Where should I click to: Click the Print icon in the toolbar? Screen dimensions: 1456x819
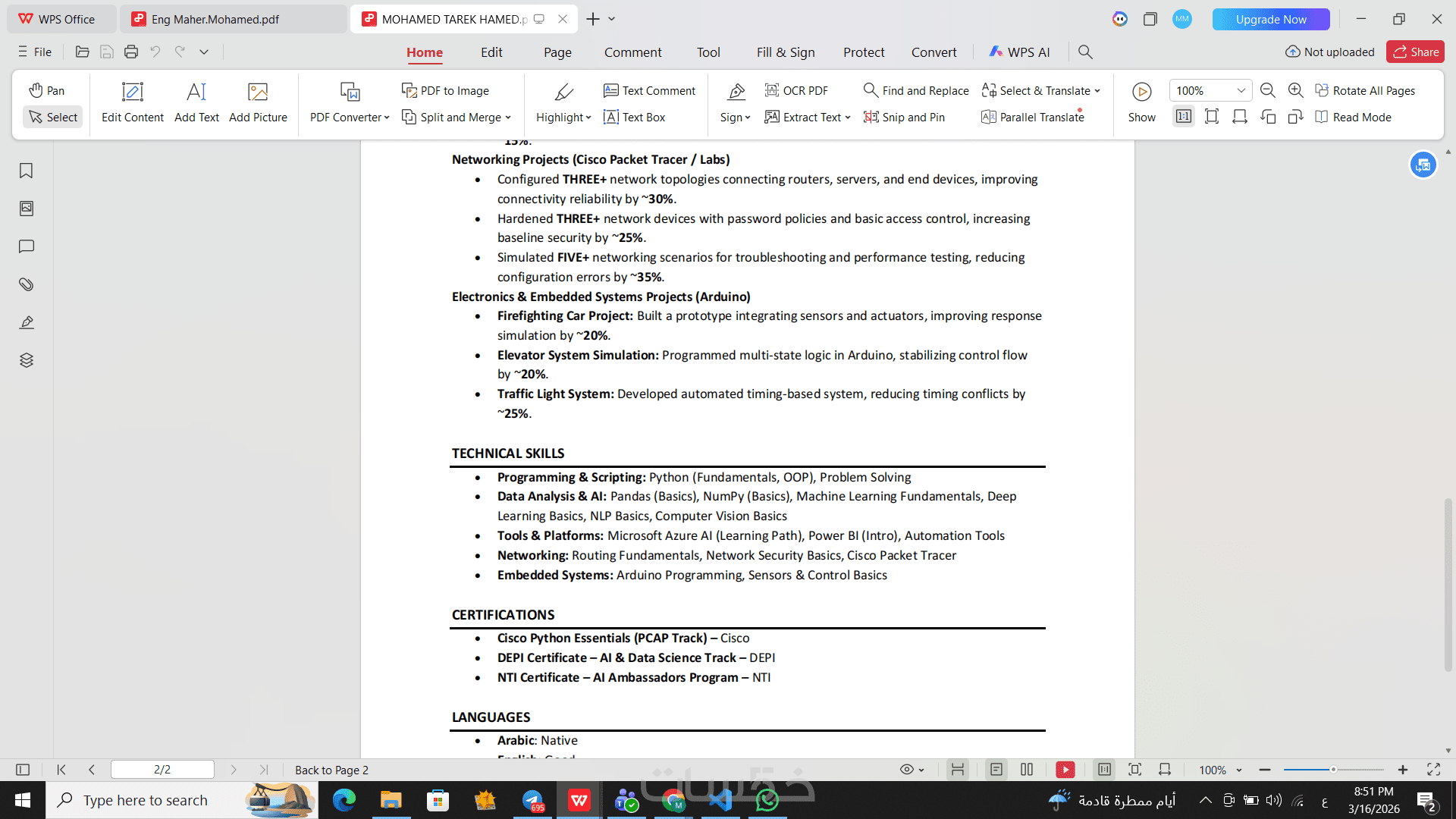click(131, 52)
